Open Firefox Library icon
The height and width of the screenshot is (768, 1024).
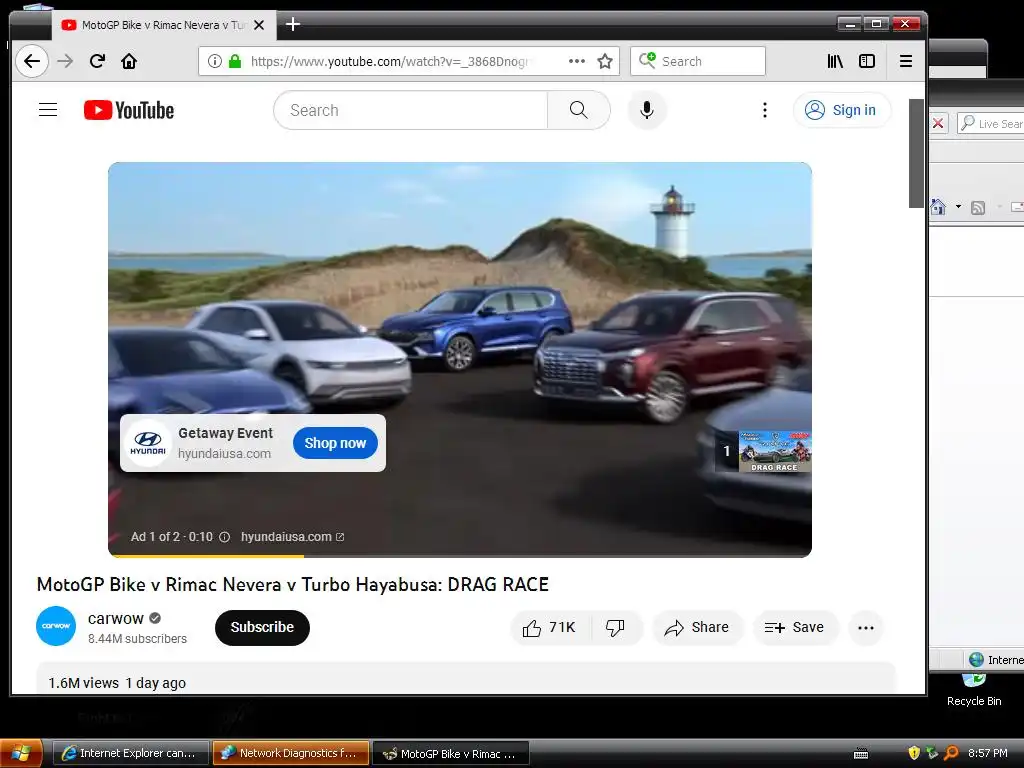point(835,61)
